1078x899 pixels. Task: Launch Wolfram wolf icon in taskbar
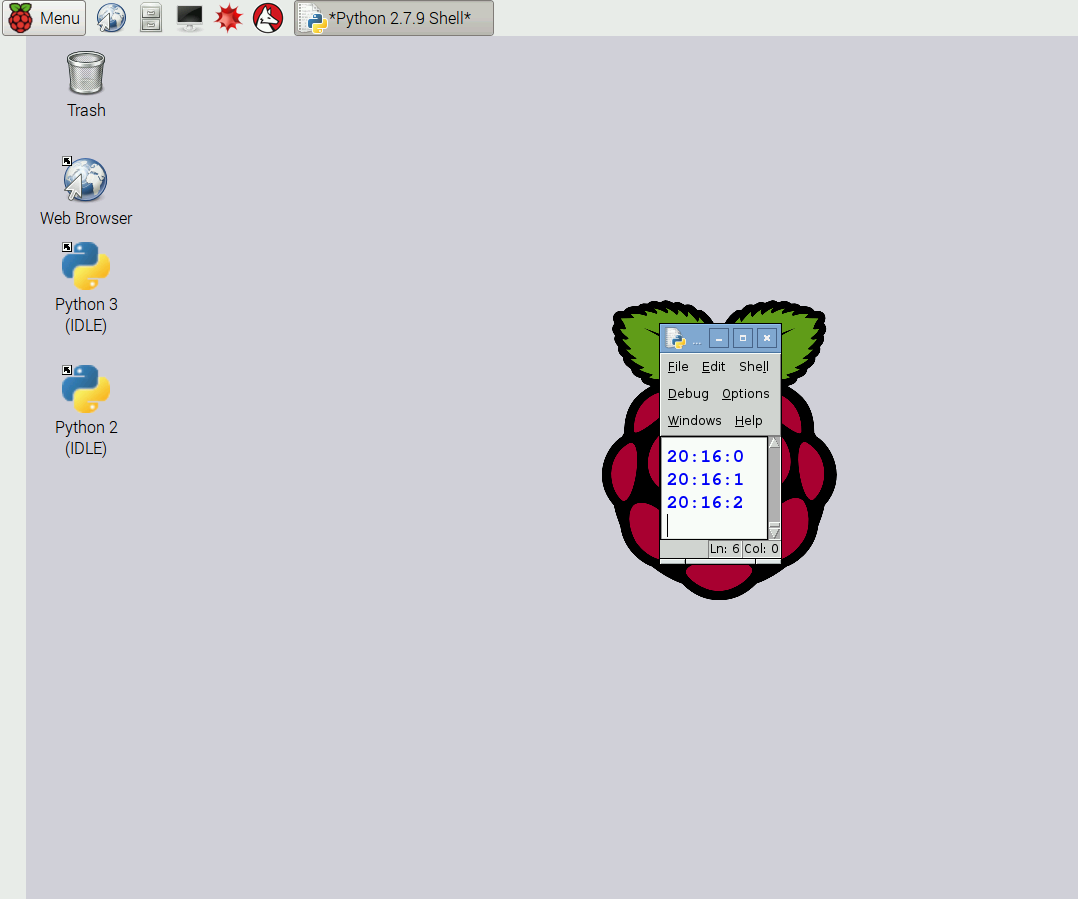pyautogui.click(x=267, y=18)
